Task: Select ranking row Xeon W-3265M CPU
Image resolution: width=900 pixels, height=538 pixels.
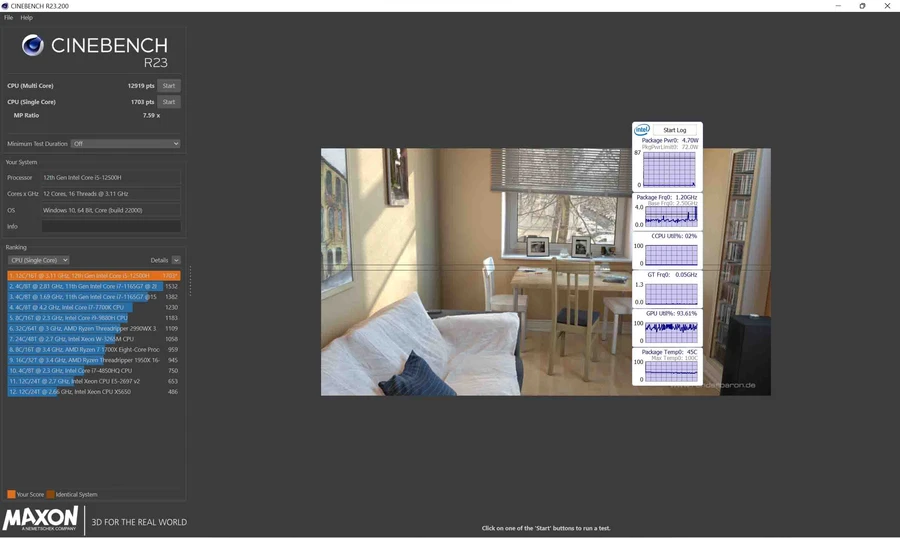Action: tap(94, 339)
